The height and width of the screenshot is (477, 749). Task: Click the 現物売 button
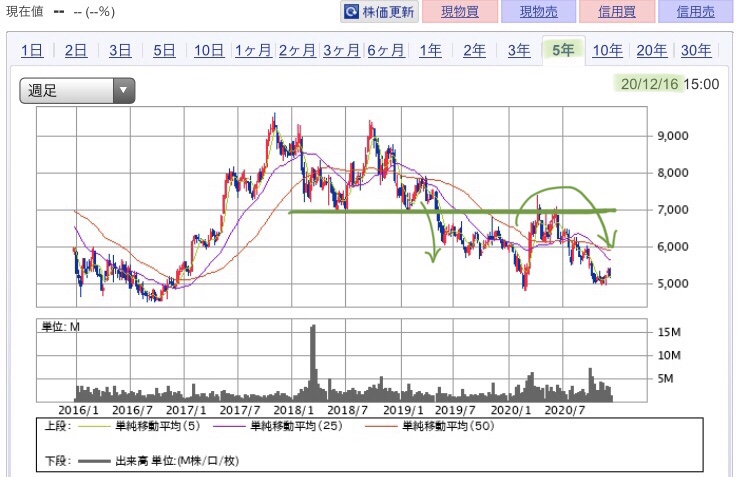538,11
